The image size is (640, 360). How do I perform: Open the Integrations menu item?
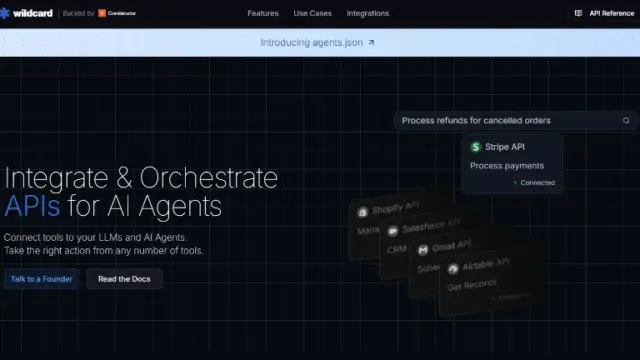[368, 13]
